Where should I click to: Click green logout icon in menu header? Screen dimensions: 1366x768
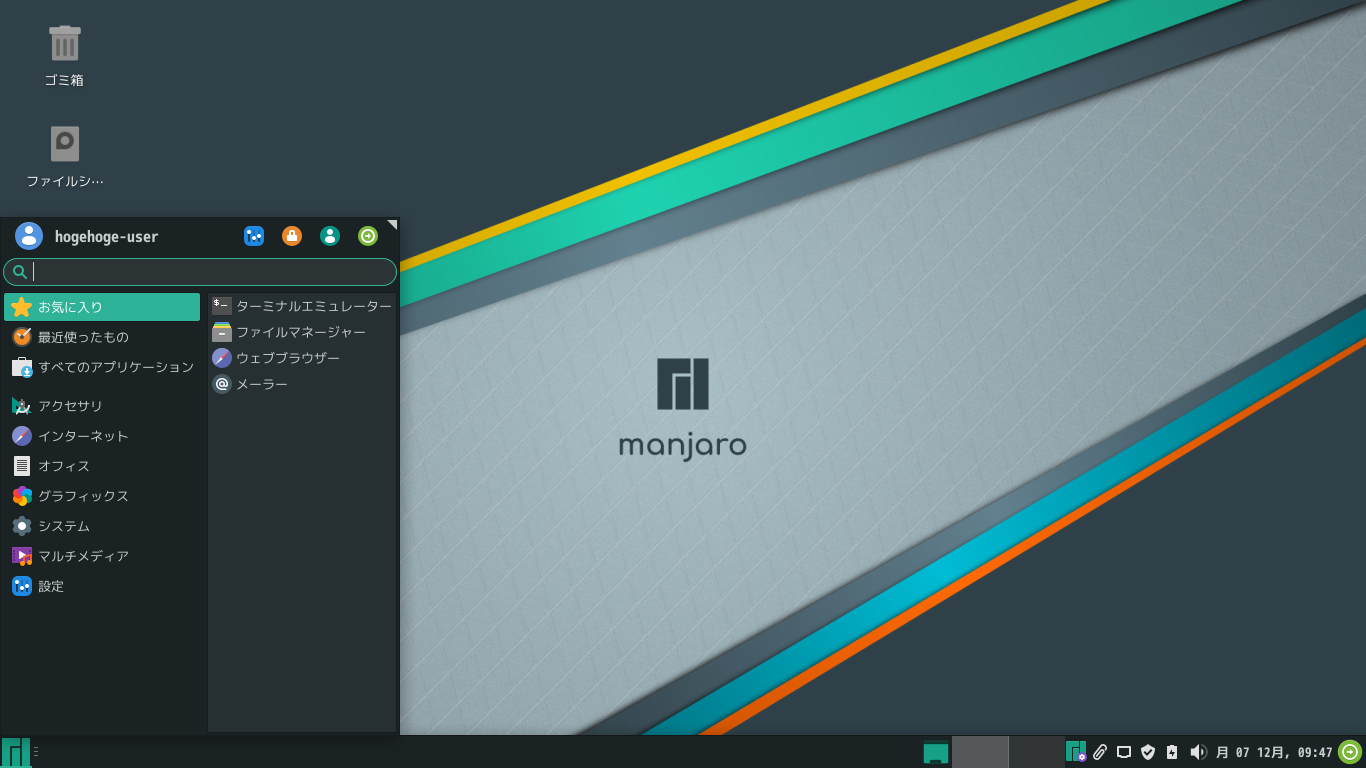tap(368, 236)
